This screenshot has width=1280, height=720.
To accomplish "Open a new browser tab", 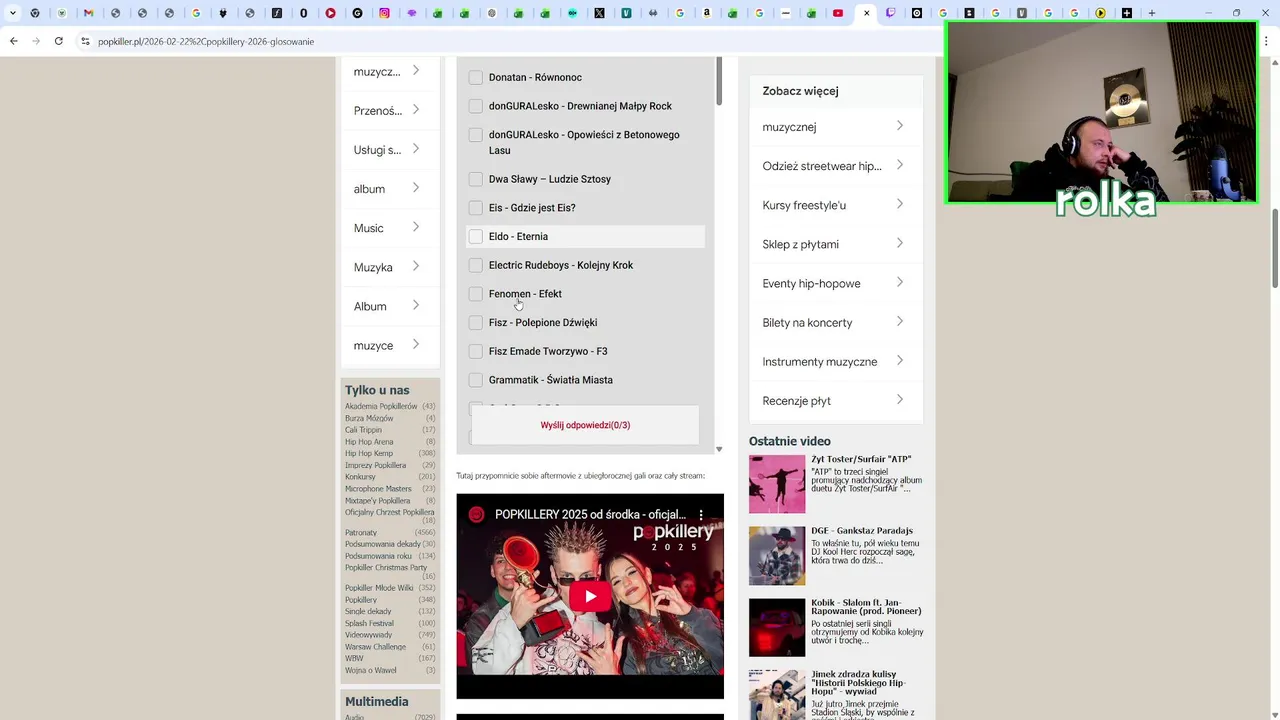I will [1152, 13].
